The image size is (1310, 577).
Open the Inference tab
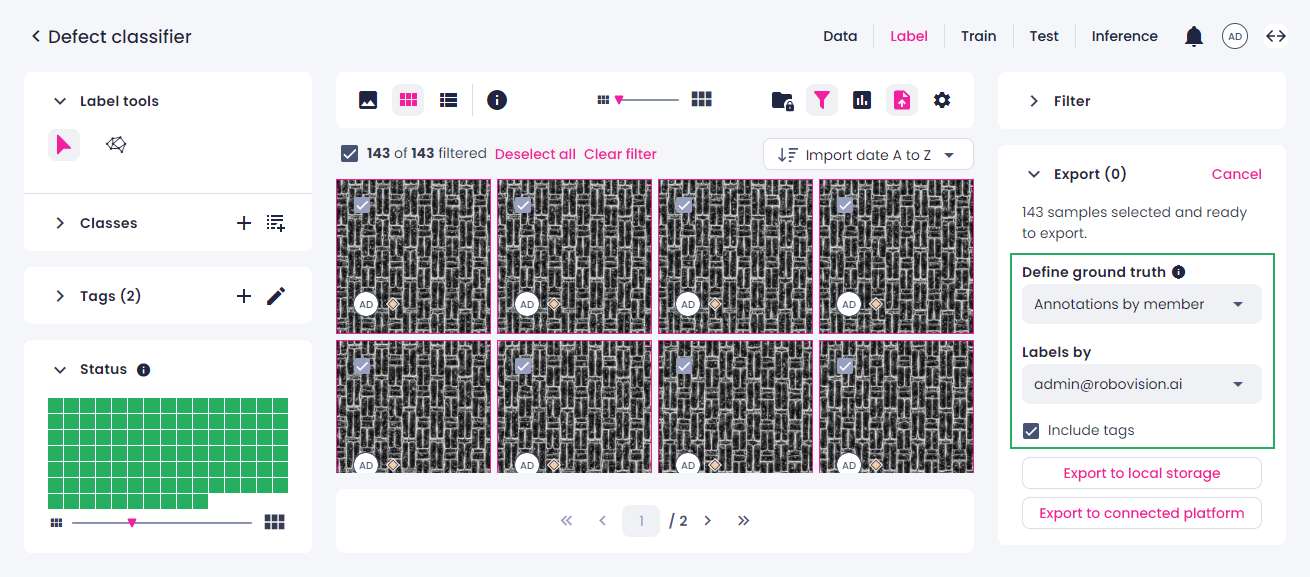(x=1124, y=36)
